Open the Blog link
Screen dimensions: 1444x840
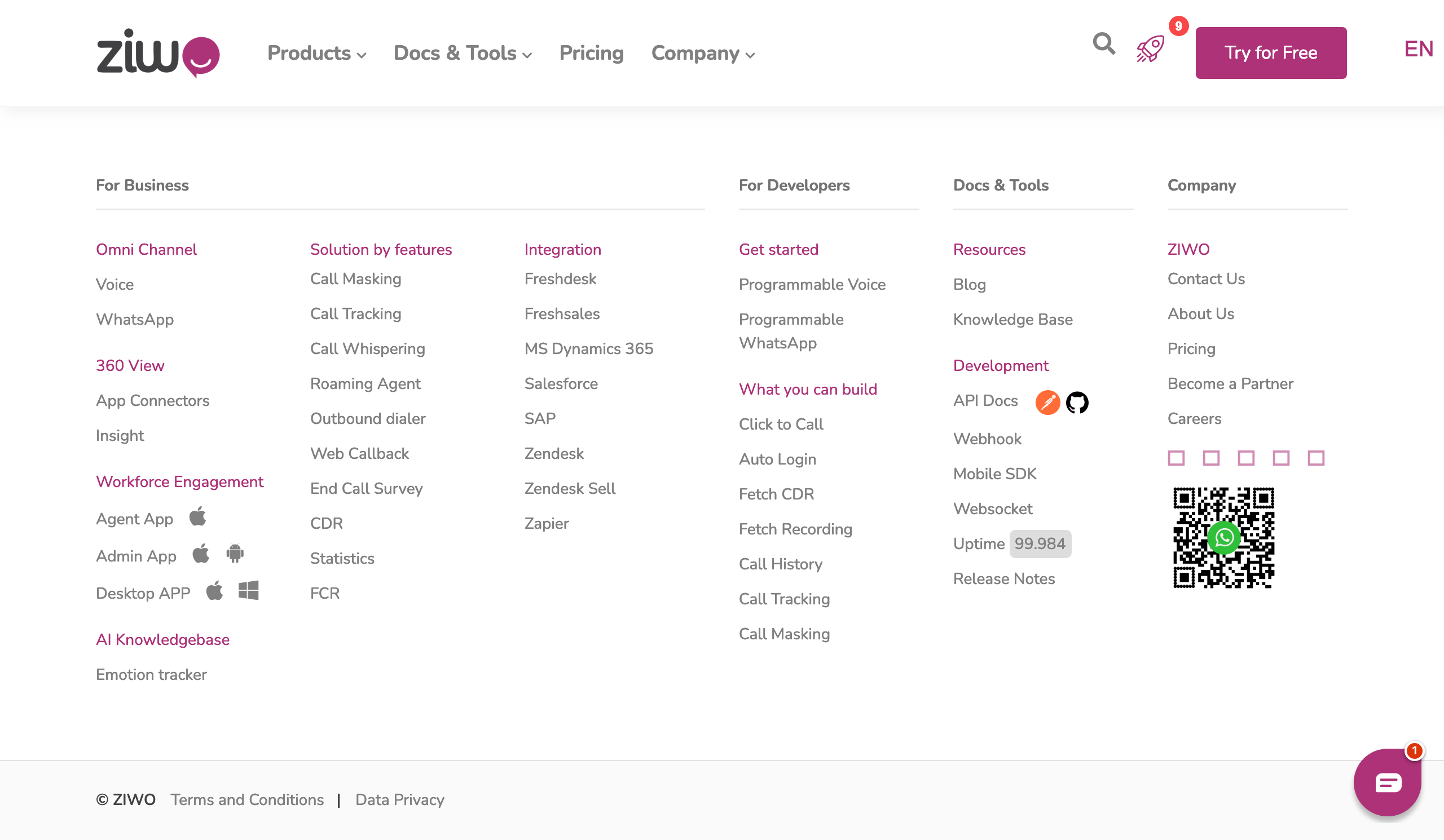pyautogui.click(x=970, y=285)
